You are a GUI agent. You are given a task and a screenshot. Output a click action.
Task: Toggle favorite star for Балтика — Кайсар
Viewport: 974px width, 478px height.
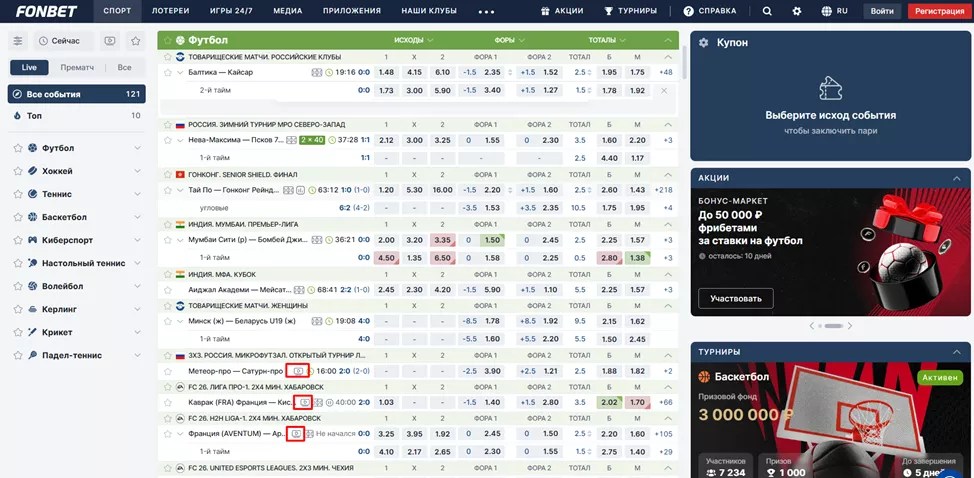tap(168, 72)
